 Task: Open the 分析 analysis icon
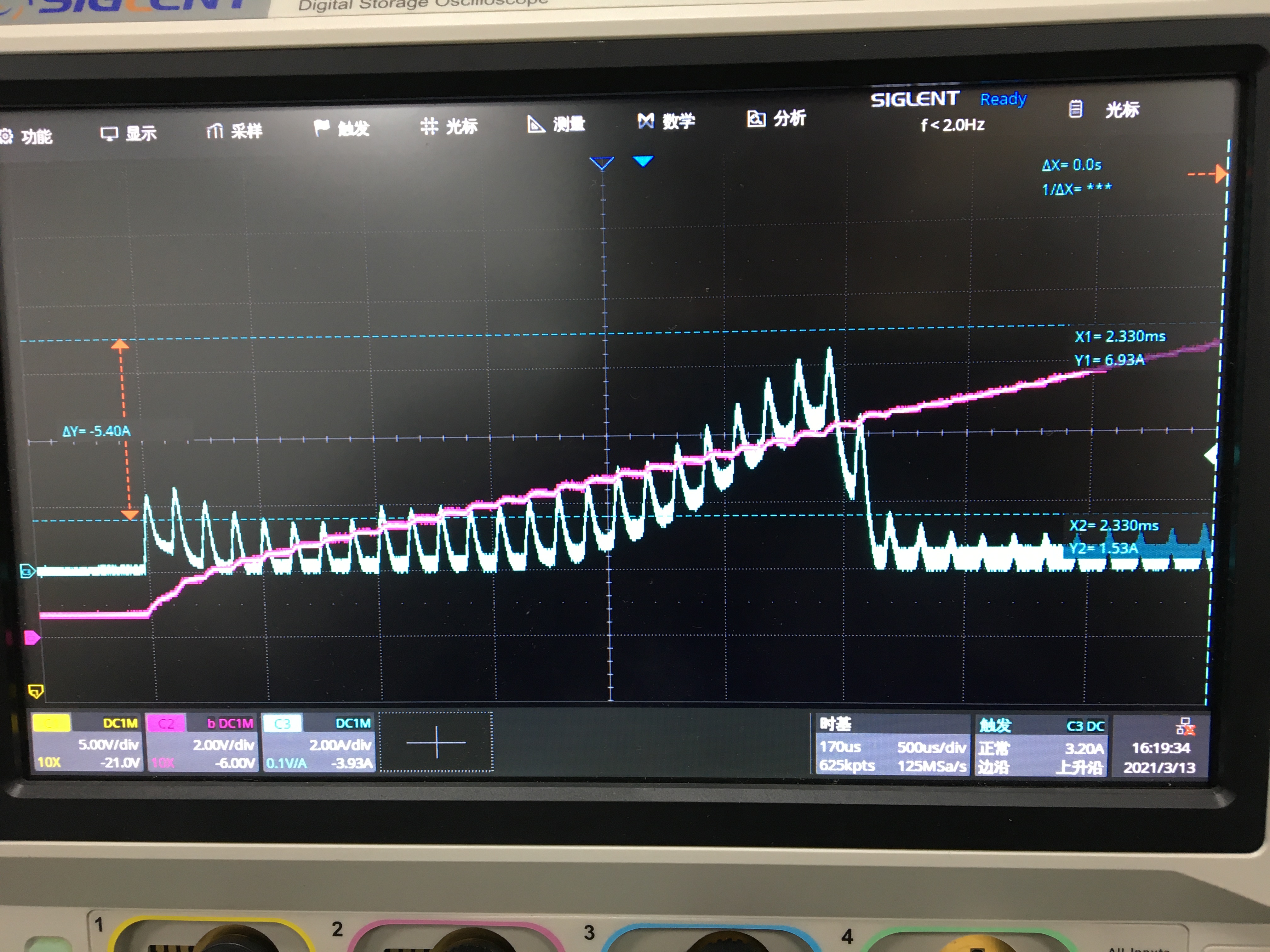click(756, 119)
